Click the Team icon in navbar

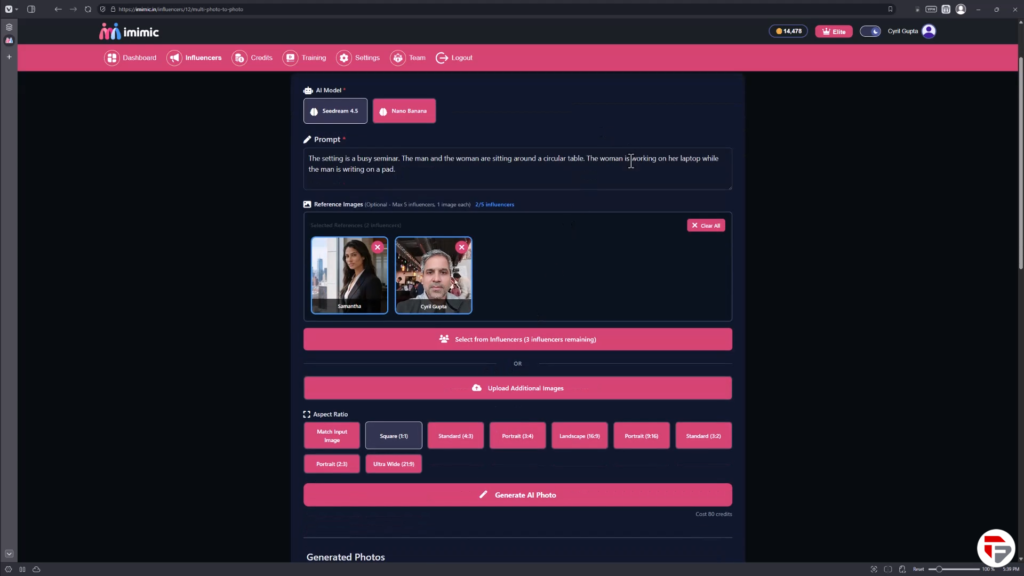398,58
